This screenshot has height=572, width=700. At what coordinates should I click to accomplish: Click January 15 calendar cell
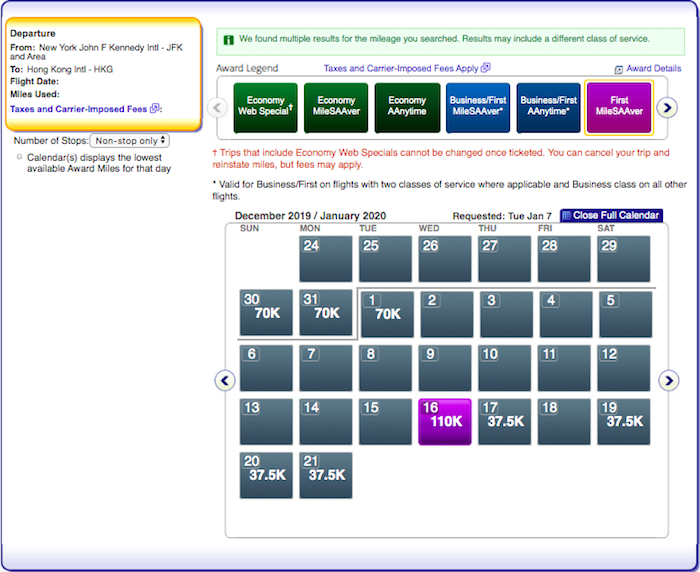(x=385, y=422)
